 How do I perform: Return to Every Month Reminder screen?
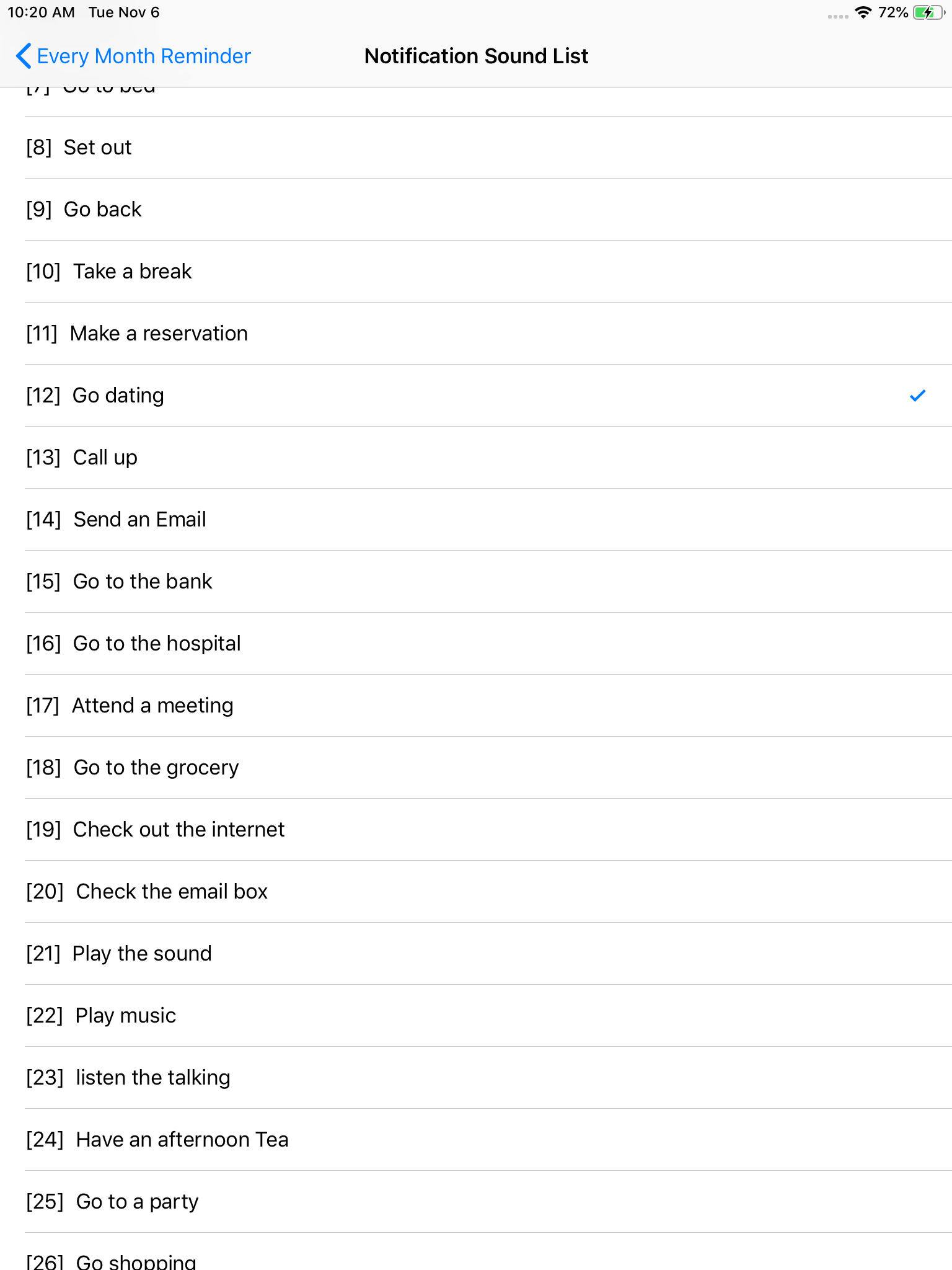point(133,56)
